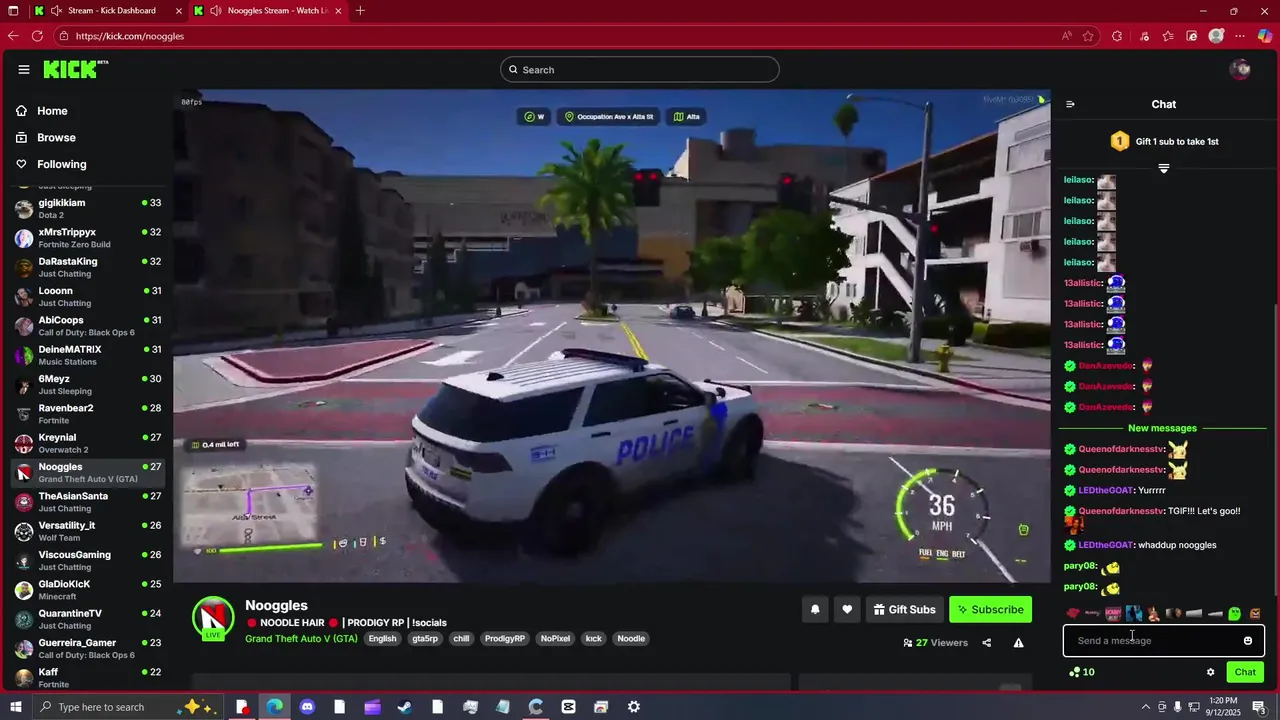Click Gift 1 sub to take 1st
Viewport: 1280px width, 720px height.
(1164, 142)
